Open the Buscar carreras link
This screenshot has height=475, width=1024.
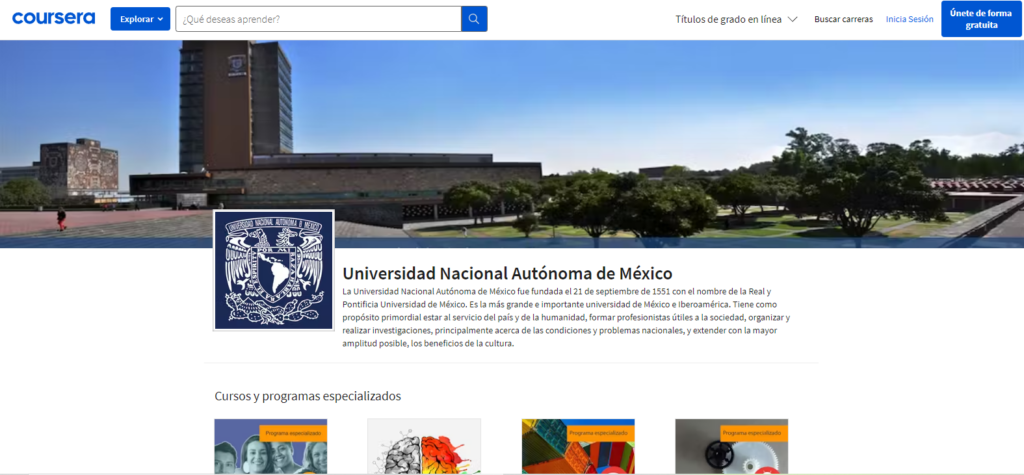pos(843,19)
